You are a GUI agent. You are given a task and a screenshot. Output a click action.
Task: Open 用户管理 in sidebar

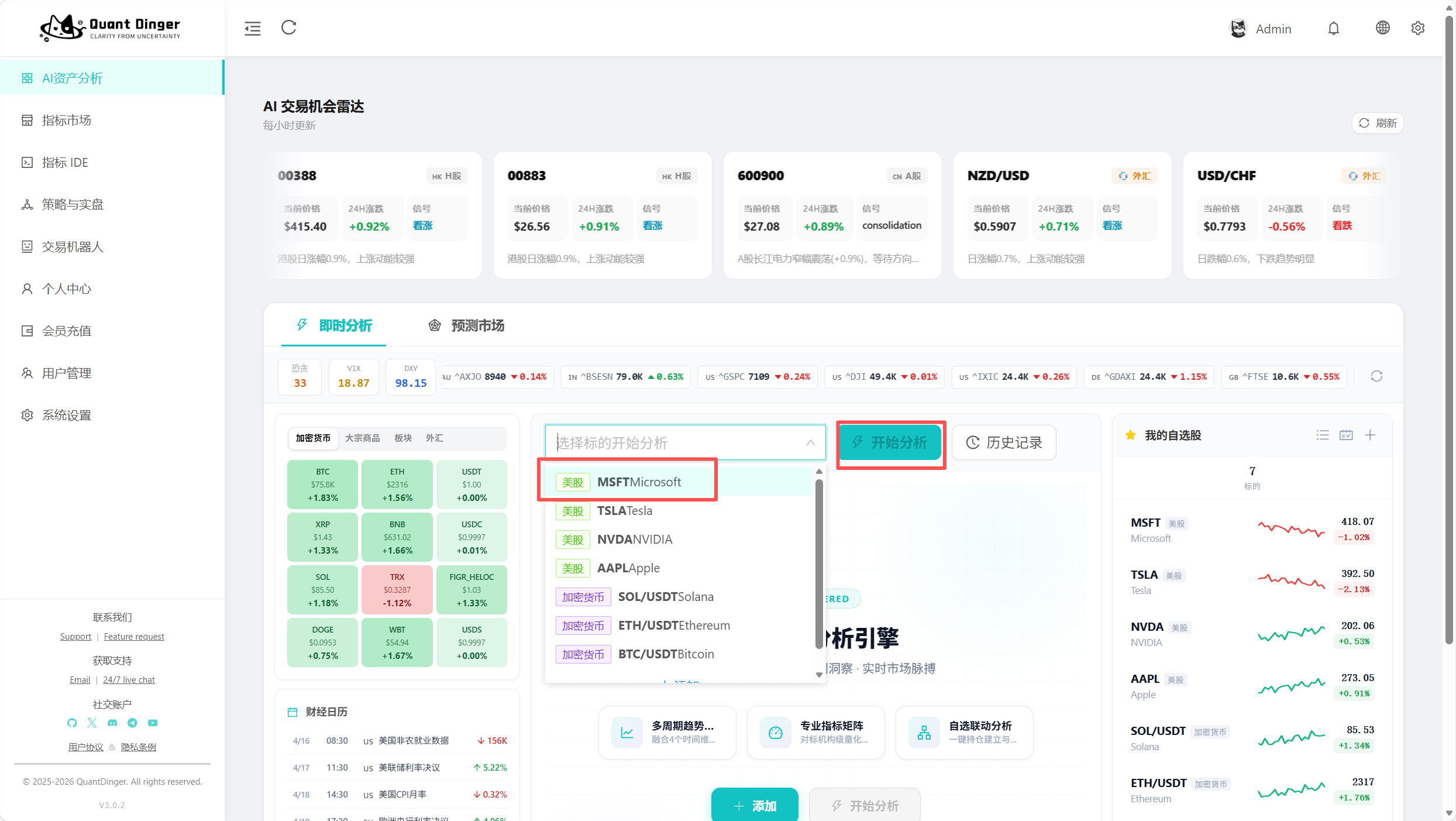point(112,373)
